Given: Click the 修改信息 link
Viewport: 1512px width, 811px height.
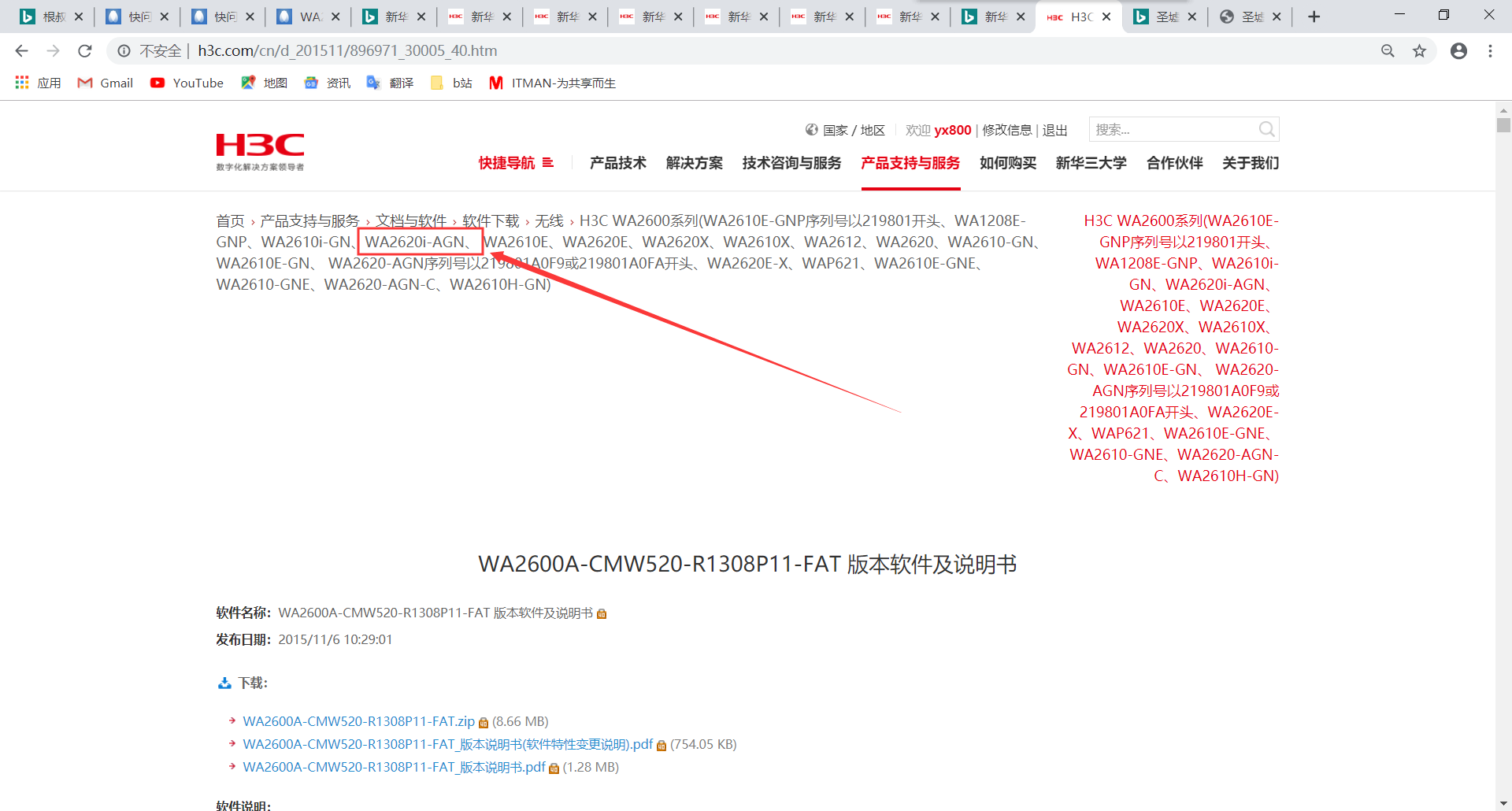Looking at the screenshot, I should click(1007, 130).
